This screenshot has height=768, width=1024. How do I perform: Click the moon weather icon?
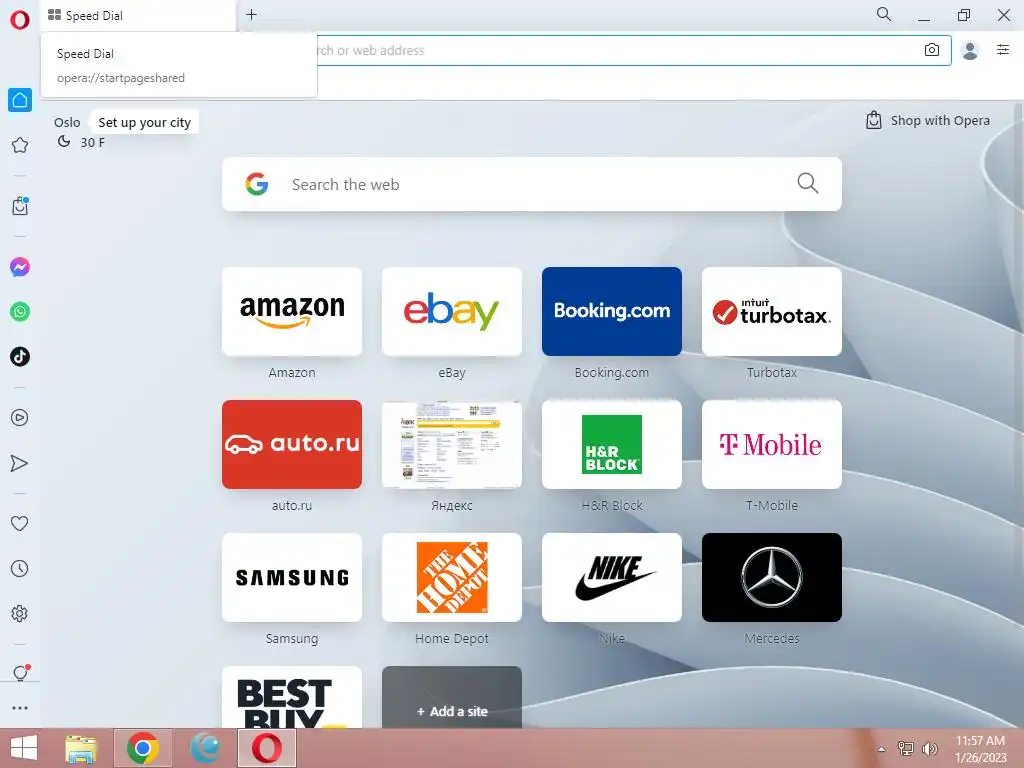[x=64, y=141]
